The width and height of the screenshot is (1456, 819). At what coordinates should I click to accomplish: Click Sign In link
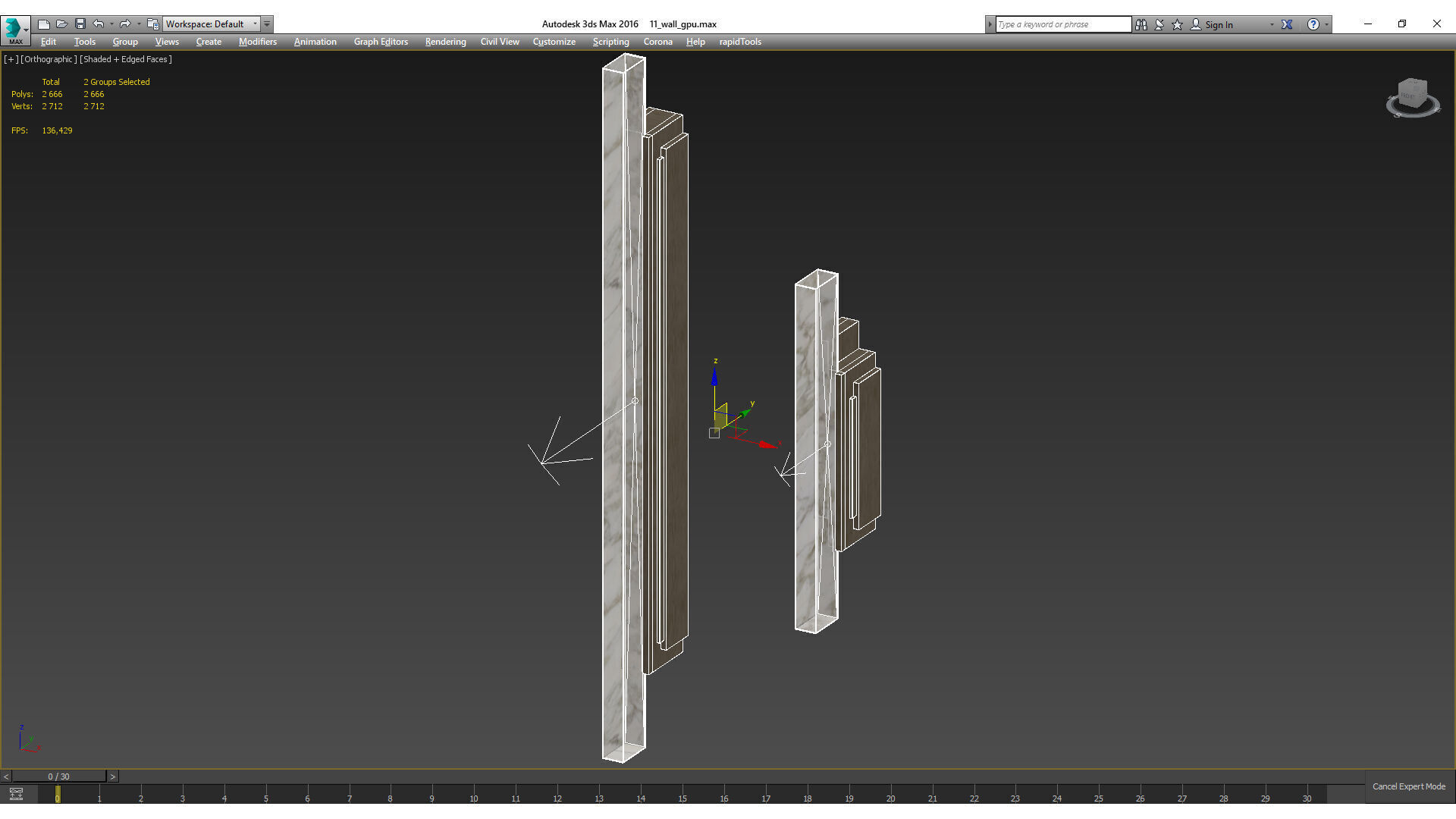(1219, 25)
